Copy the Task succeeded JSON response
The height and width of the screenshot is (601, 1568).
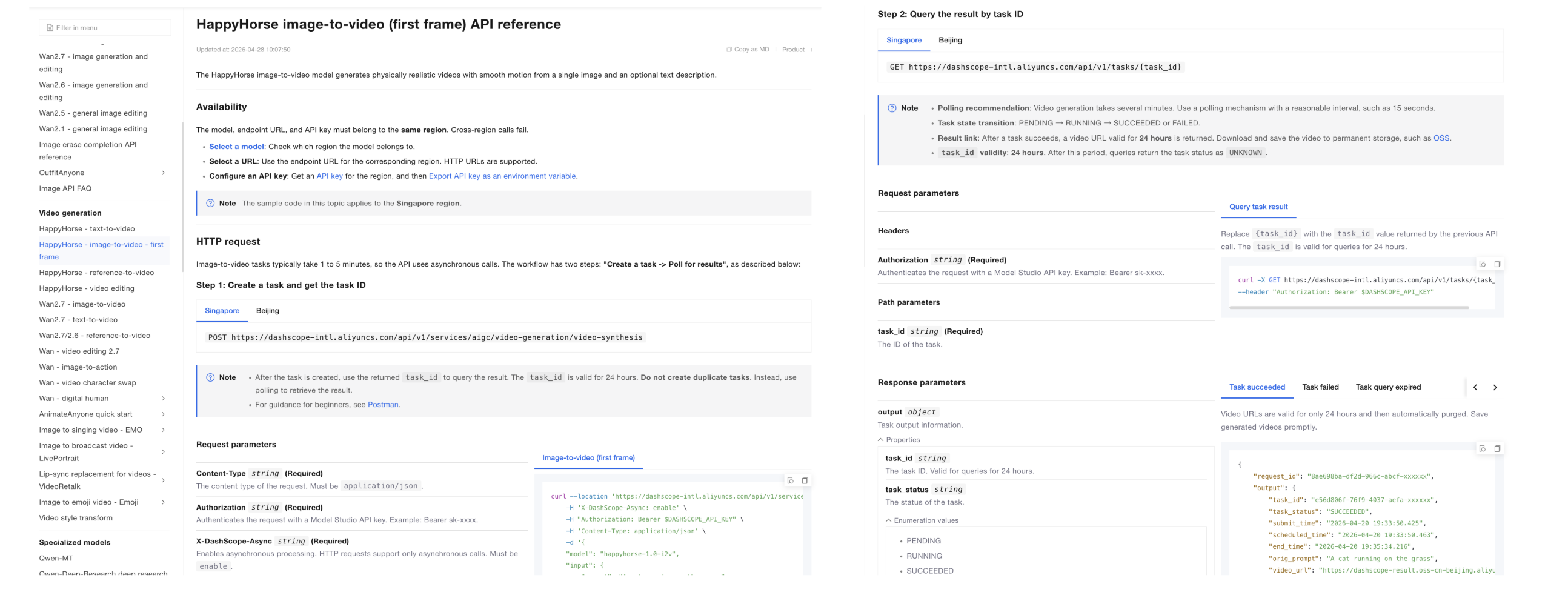tap(1497, 449)
